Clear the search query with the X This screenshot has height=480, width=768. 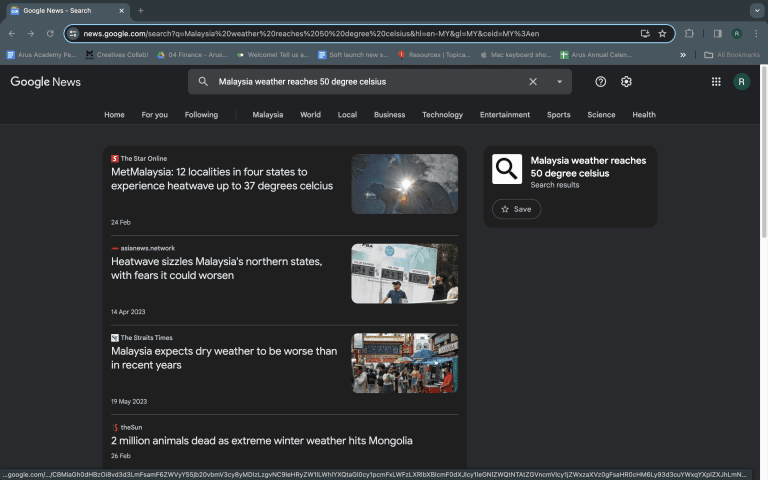point(533,82)
